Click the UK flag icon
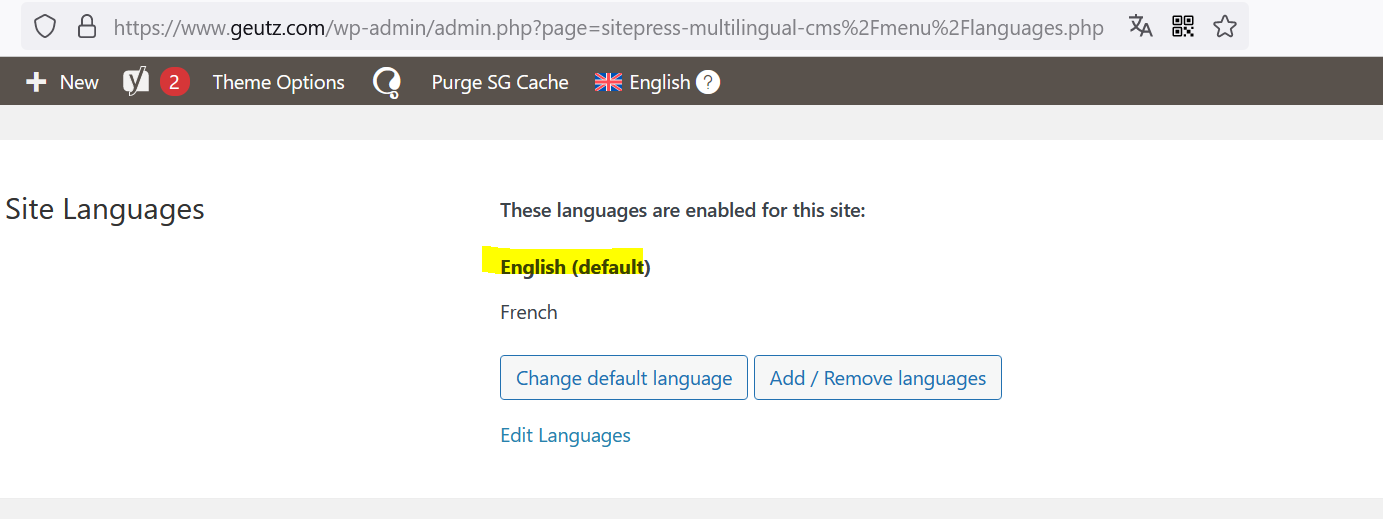Screen dimensions: 1383x519 608,82
